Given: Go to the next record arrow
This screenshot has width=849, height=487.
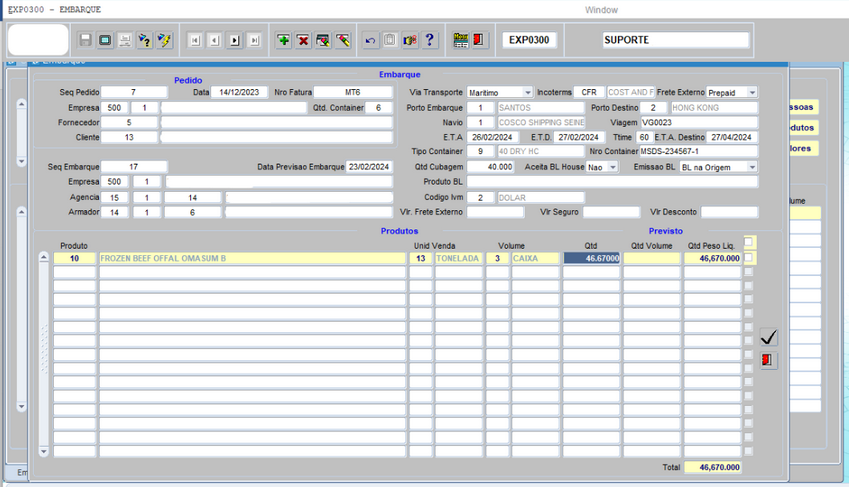Looking at the screenshot, I should point(234,40).
